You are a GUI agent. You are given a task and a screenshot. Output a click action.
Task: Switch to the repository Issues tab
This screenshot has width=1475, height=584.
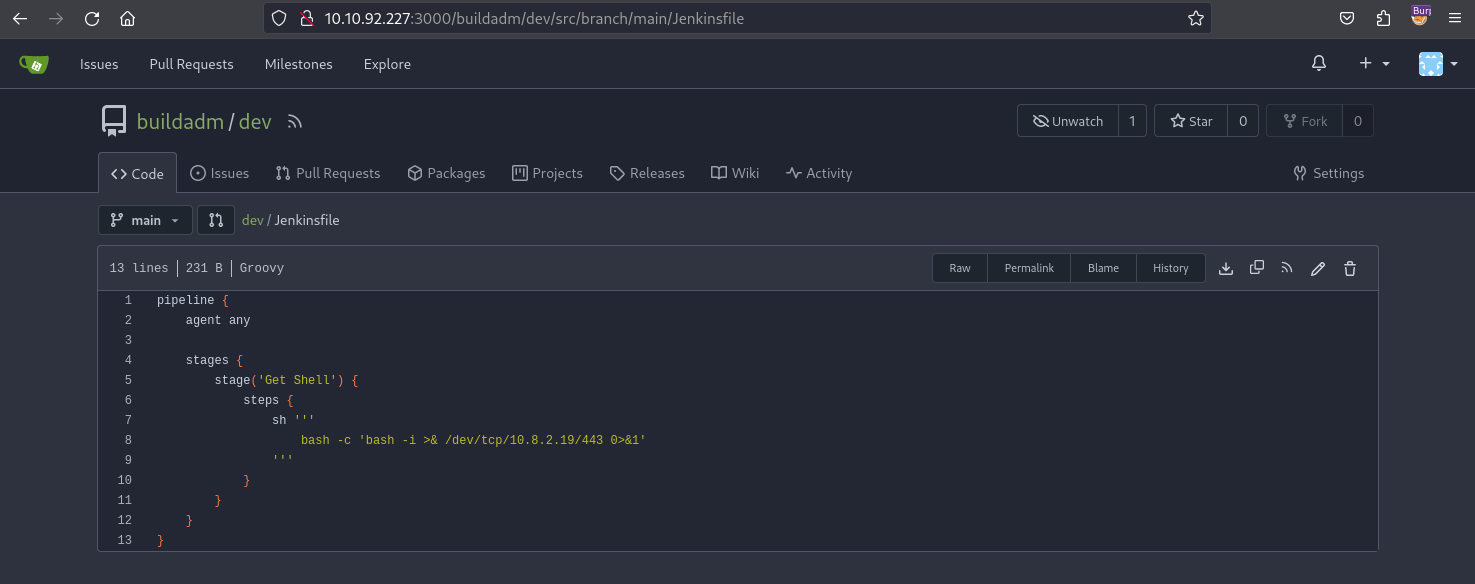coord(219,173)
